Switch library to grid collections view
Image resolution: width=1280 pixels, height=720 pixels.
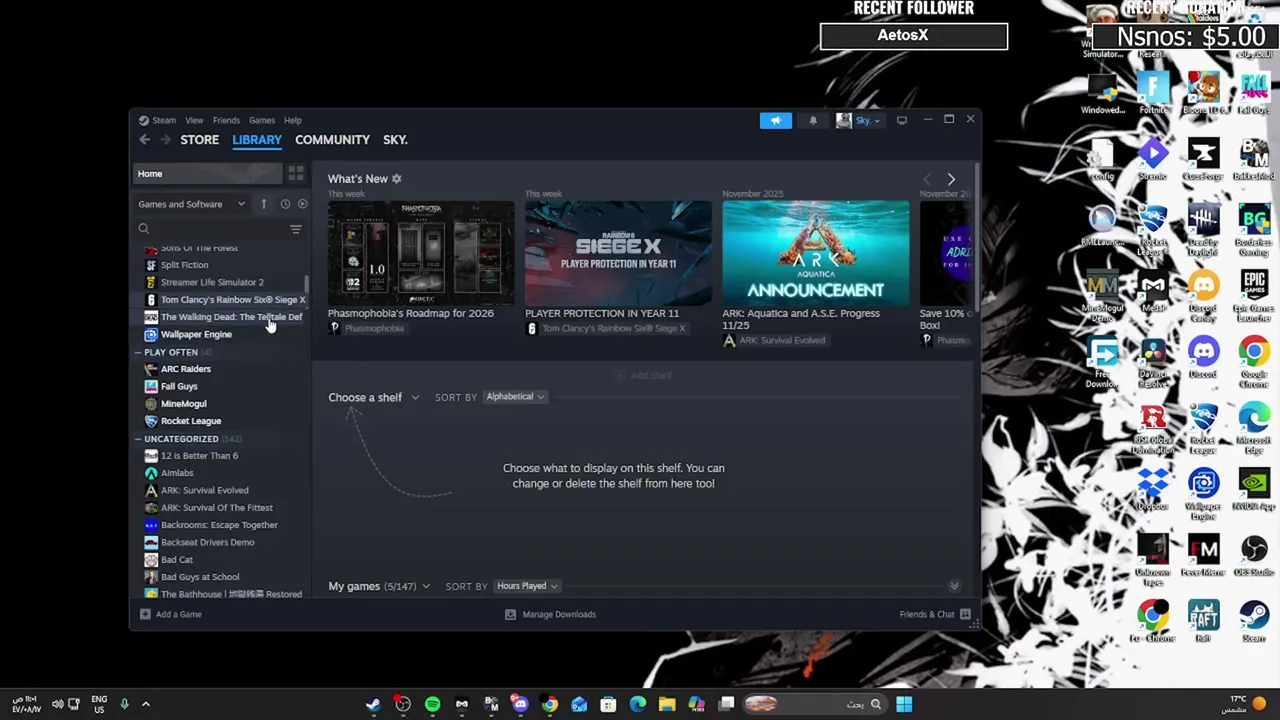coord(295,174)
